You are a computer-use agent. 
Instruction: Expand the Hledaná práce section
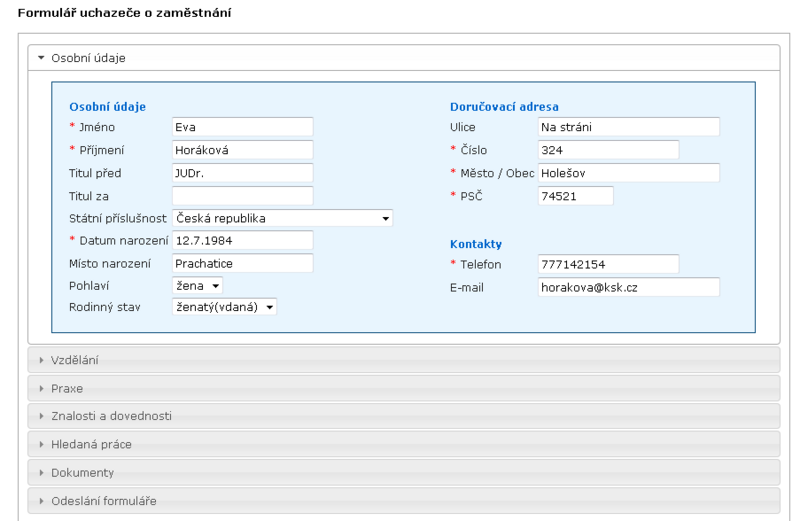pos(404,444)
